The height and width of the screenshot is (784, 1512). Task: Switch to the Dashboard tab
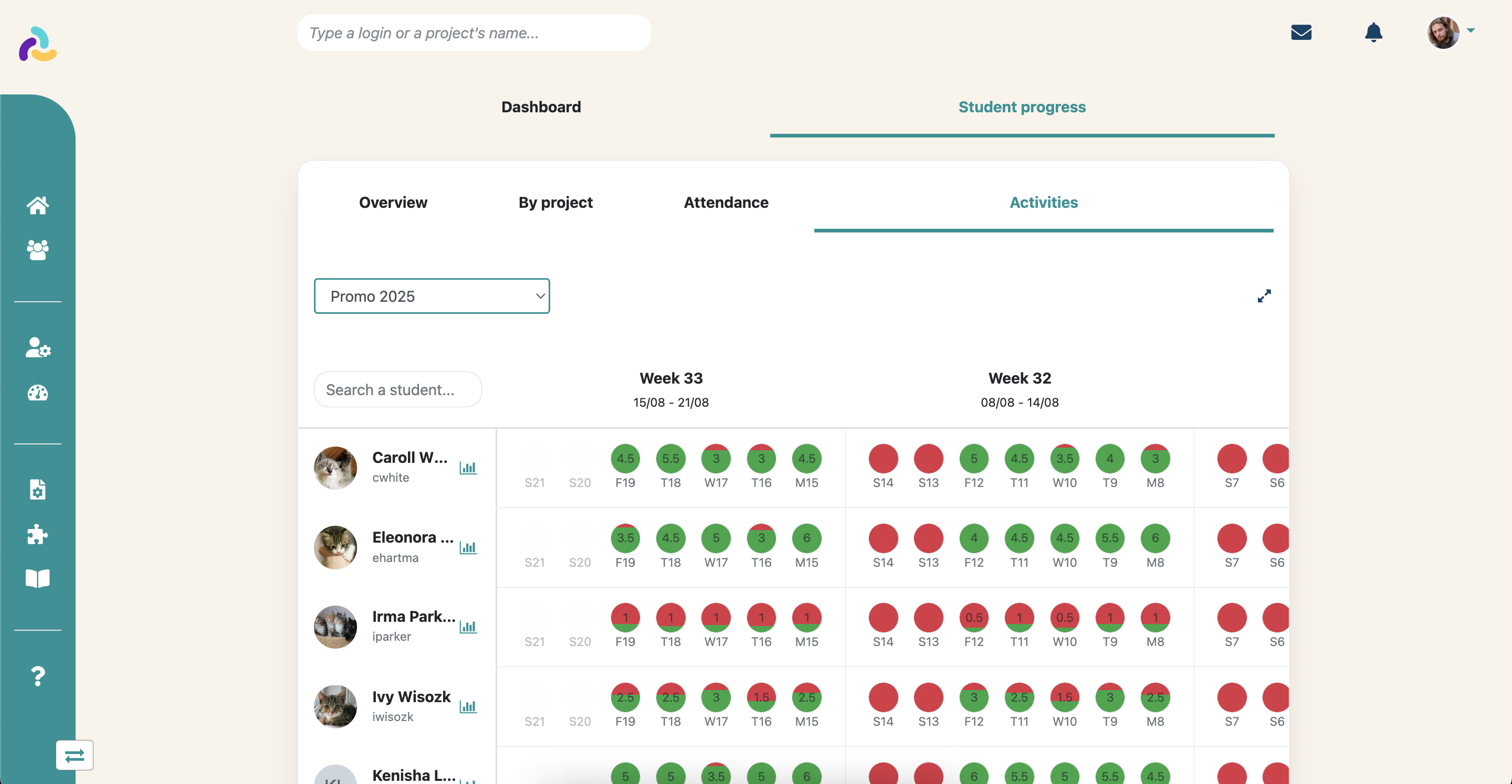[541, 107]
